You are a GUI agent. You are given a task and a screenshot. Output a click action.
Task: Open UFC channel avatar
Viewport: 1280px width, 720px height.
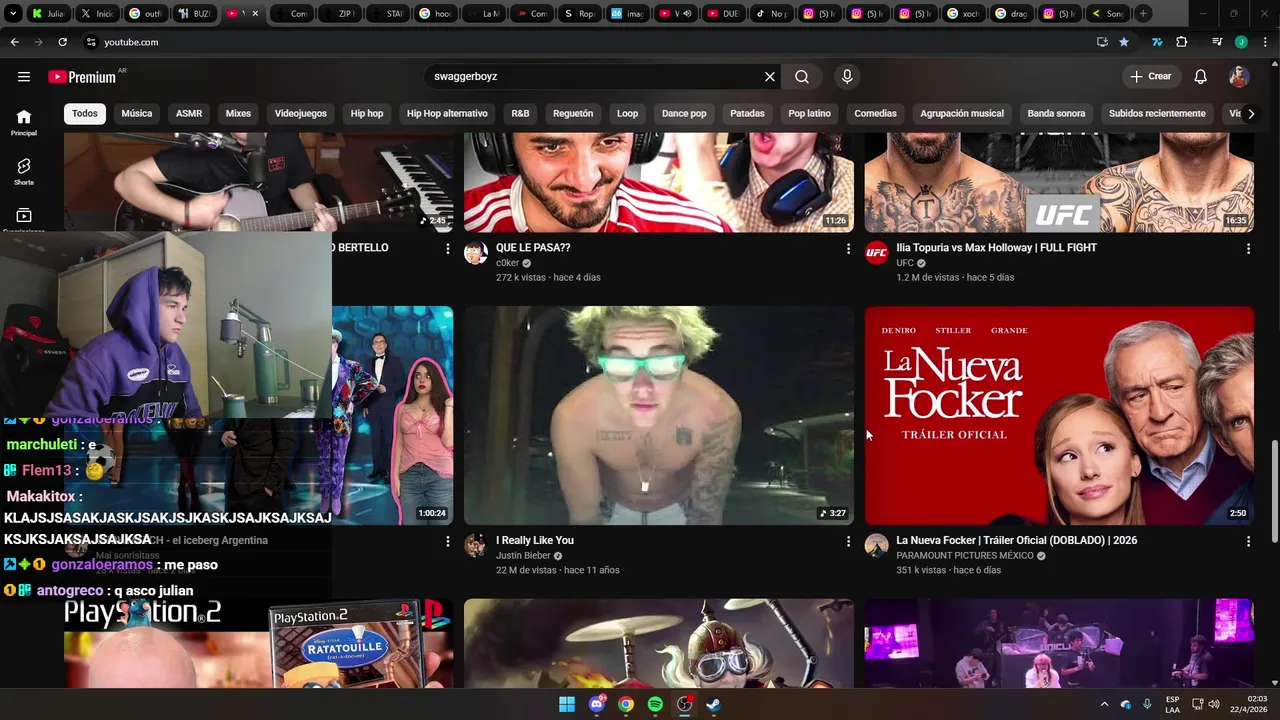point(876,253)
